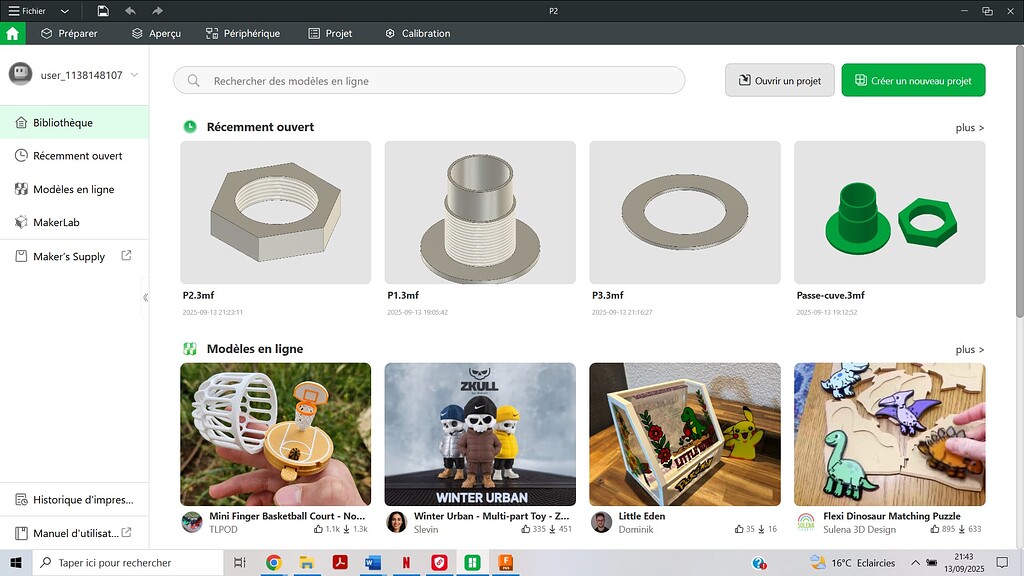Open the Projet tab

pos(330,33)
